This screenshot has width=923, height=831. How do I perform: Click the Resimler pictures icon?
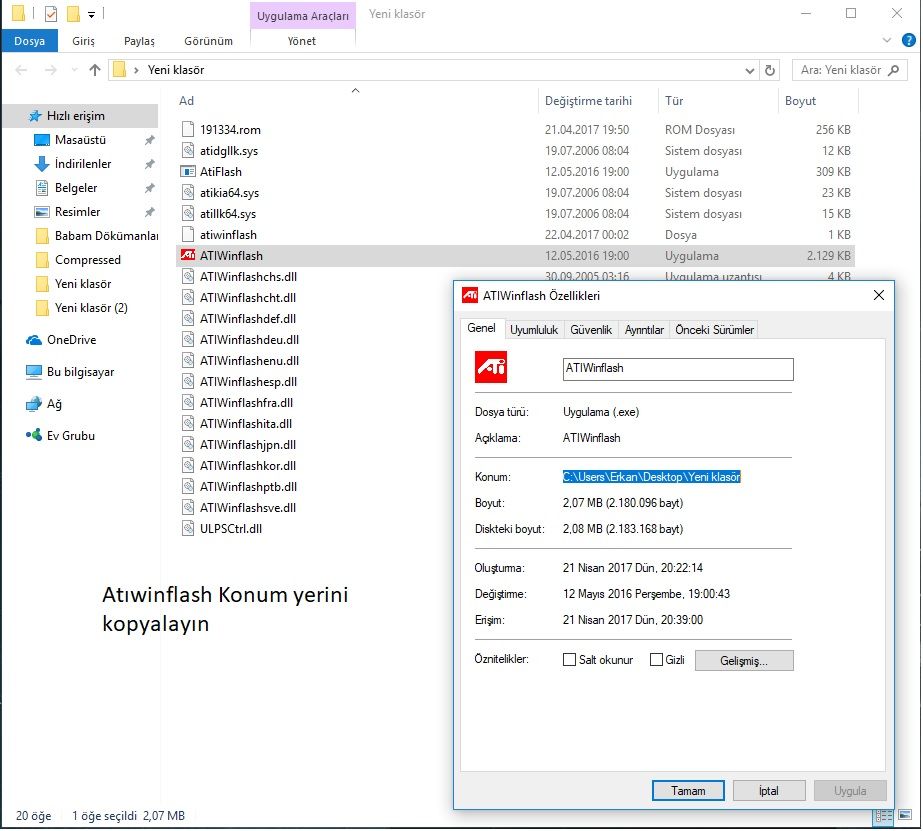[x=42, y=212]
